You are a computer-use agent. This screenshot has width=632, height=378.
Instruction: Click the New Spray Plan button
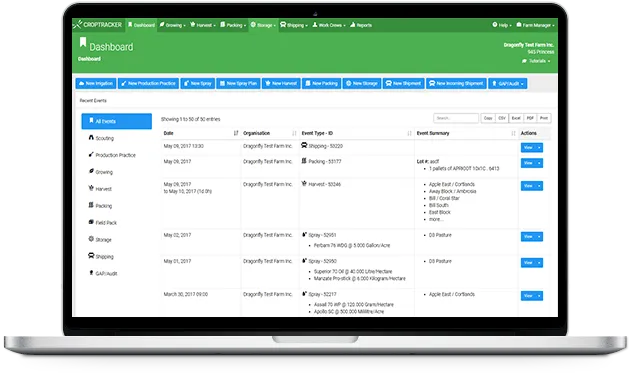pyautogui.click(x=238, y=83)
